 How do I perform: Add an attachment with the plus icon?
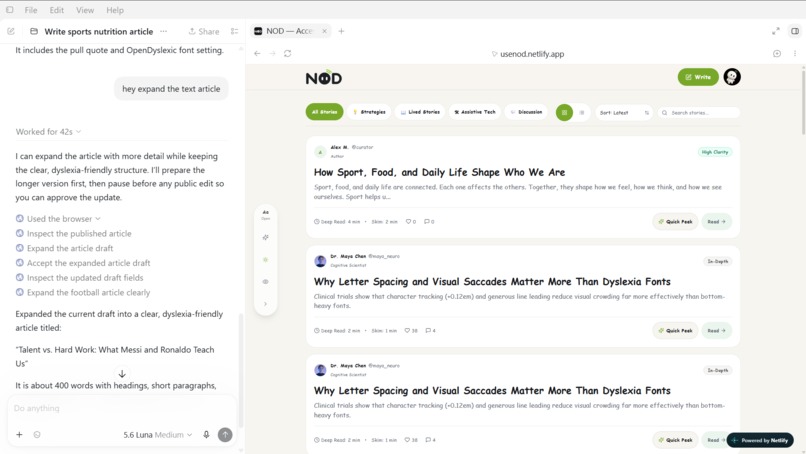coord(19,434)
